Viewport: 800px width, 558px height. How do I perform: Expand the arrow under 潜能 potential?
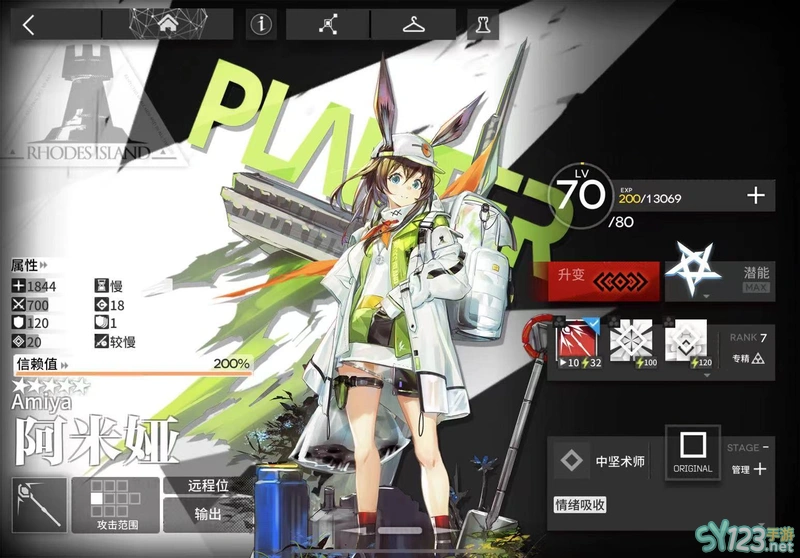707,297
